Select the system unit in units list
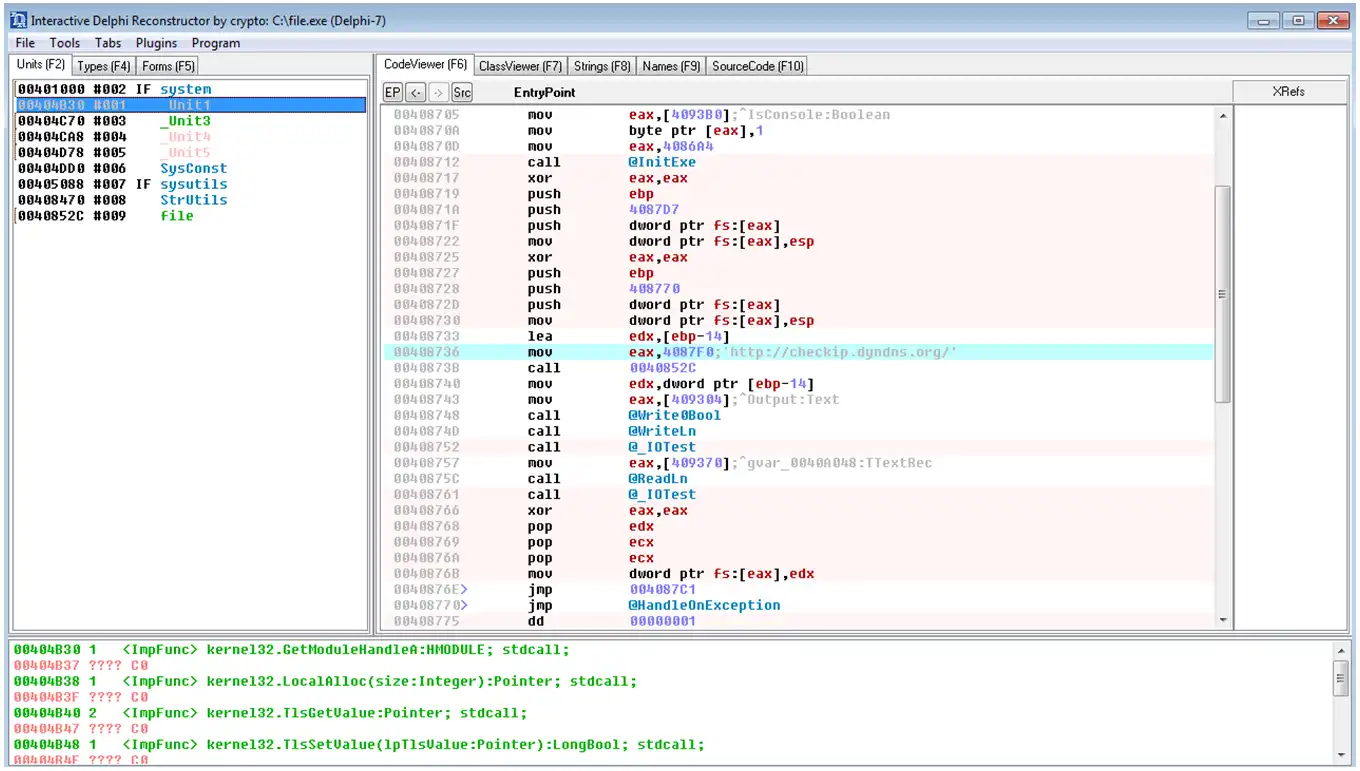Viewport: 1360px width, 771px height. click(x=191, y=89)
